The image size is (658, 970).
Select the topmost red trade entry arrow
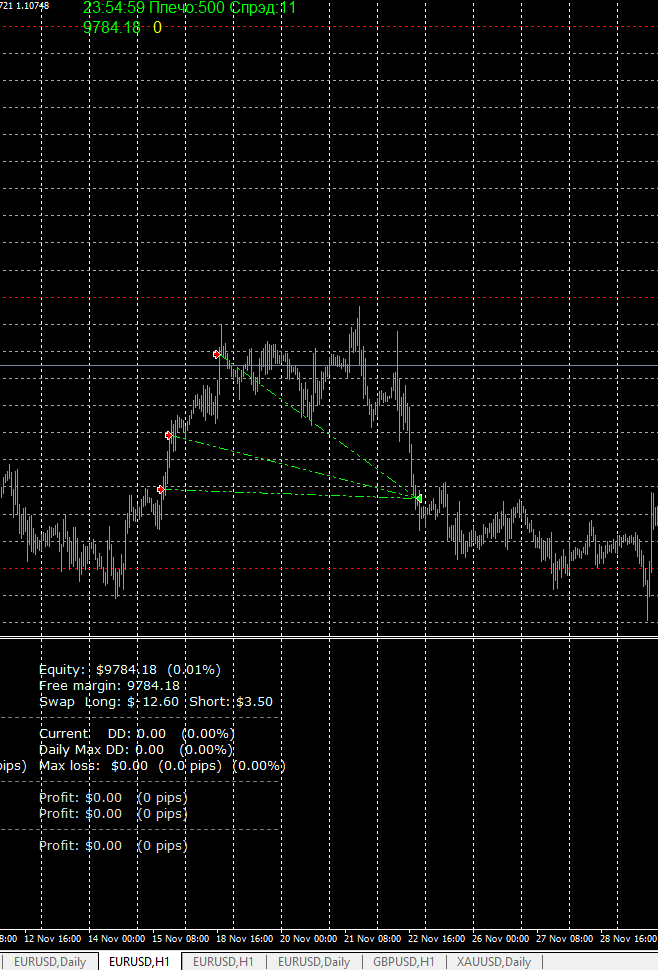pos(216,354)
